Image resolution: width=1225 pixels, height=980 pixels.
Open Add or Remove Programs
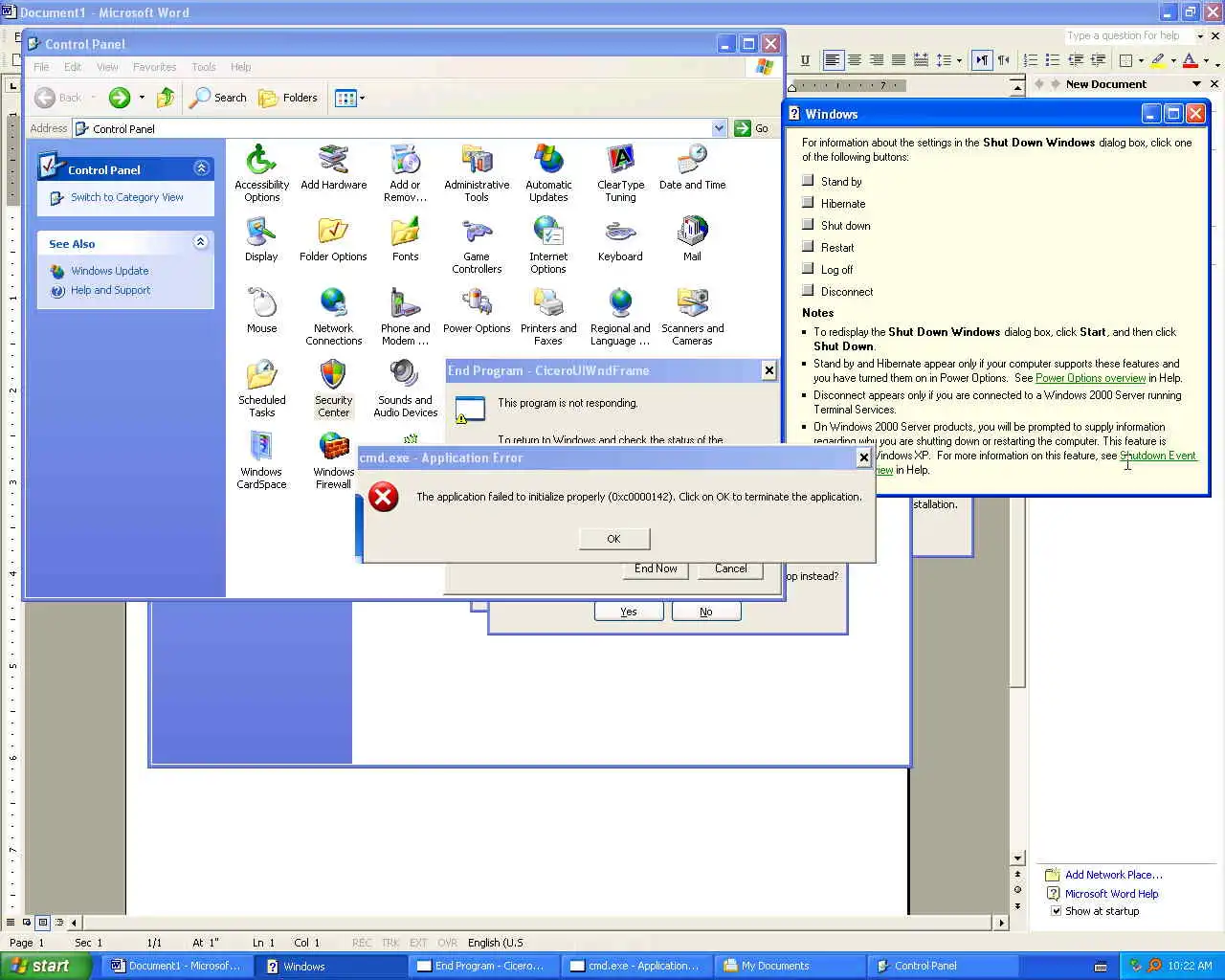coord(405,172)
